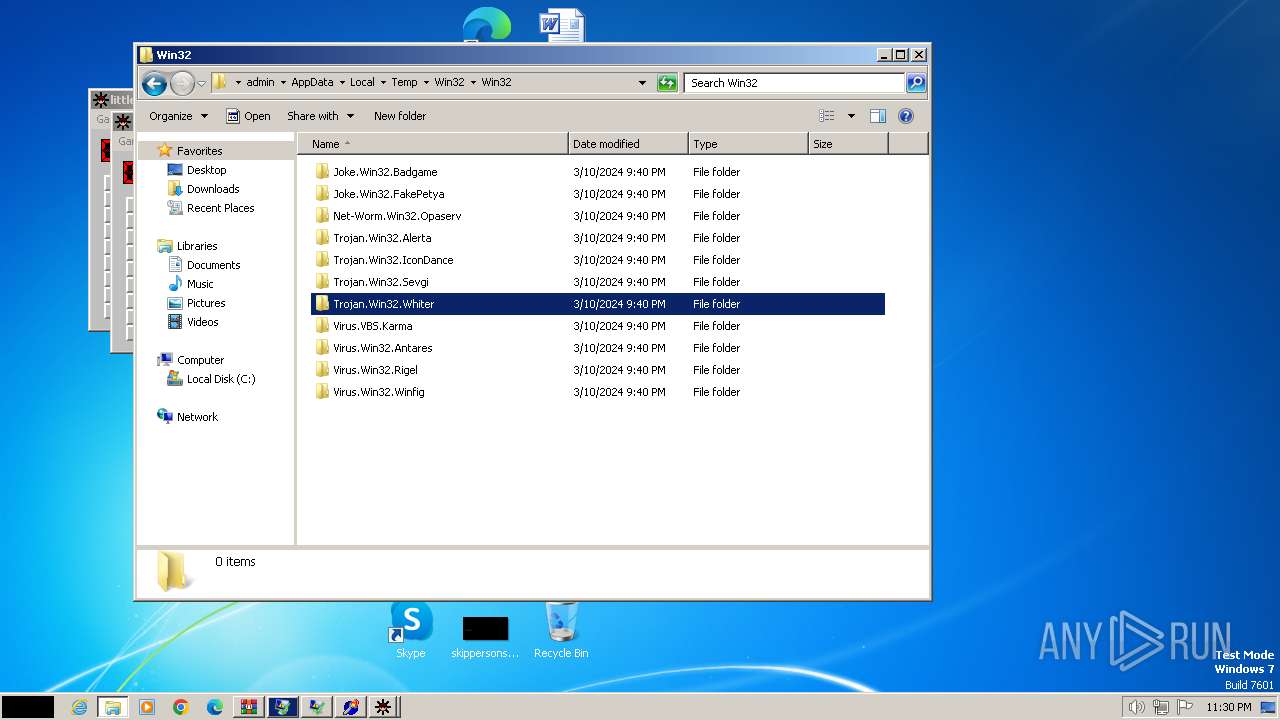Click the search magnifier icon

coord(916,83)
